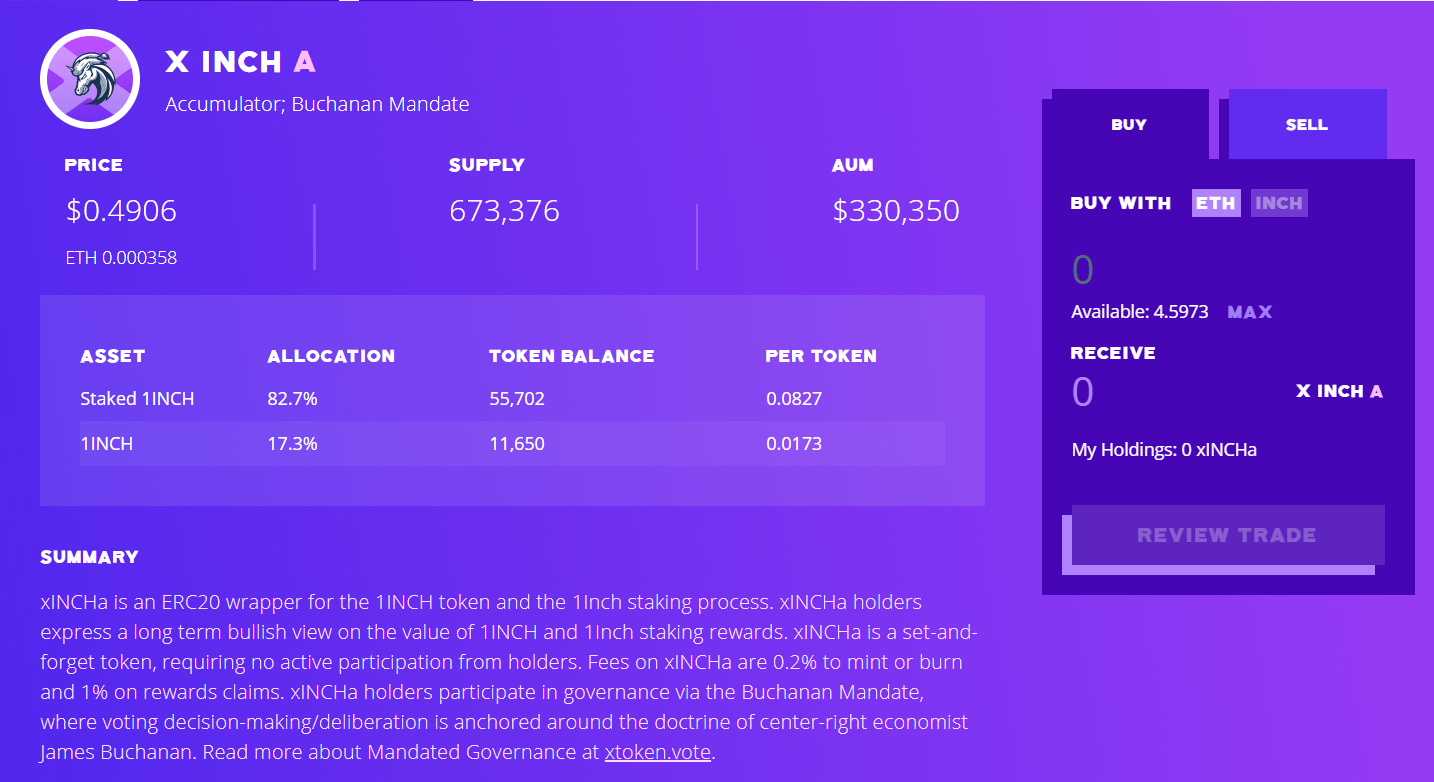Viewport: 1434px width, 782px height.
Task: Open the xtoken.vote link
Action: [x=657, y=751]
